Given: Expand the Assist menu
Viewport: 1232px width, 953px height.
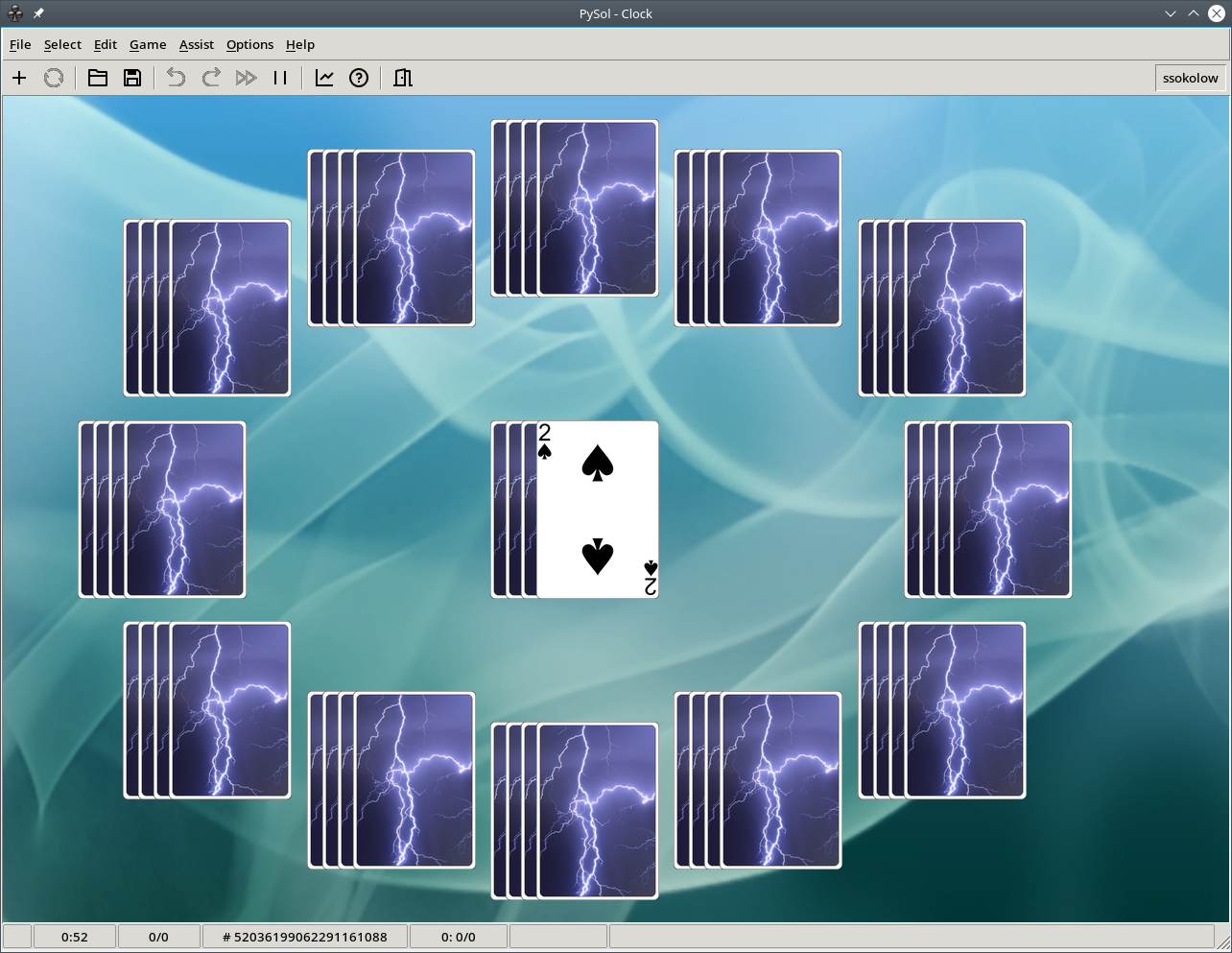Looking at the screenshot, I should point(196,44).
